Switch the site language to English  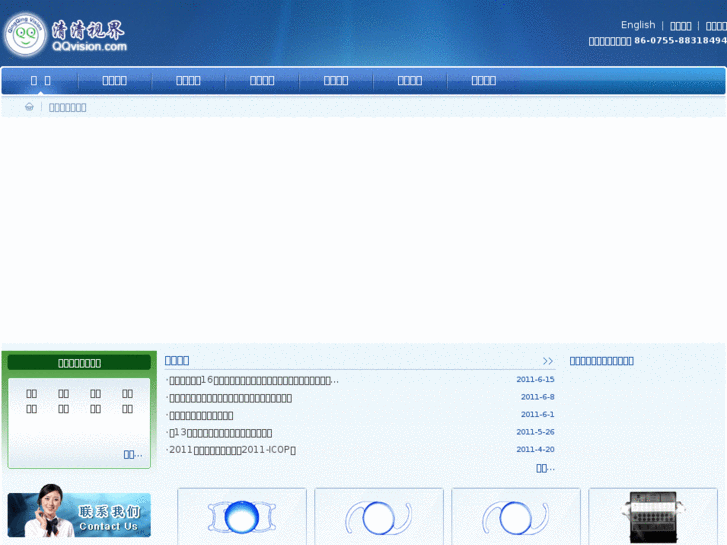pyautogui.click(x=638, y=25)
